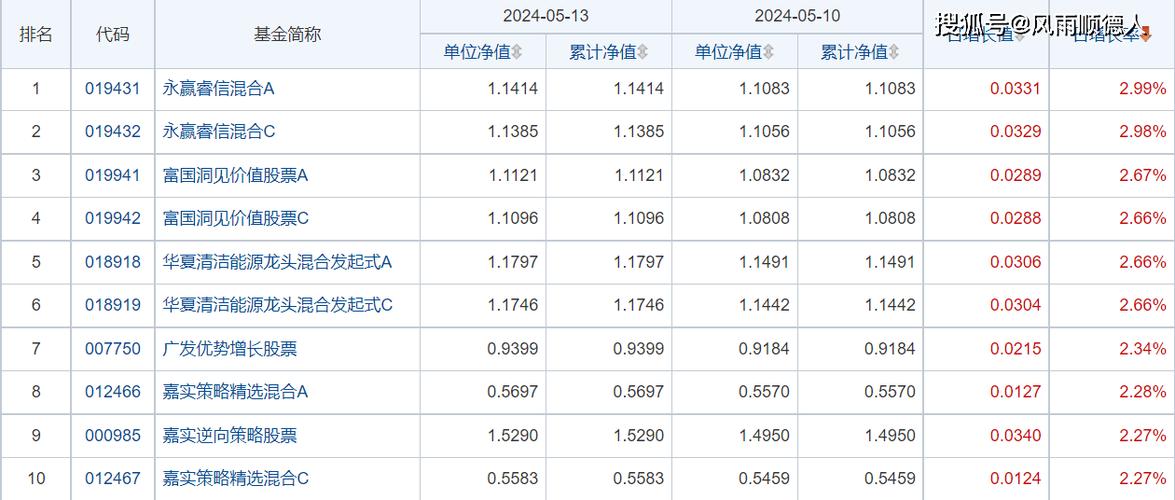Select 05-10 单位净值 1.1442 in row 6
1175x500 pixels.
(764, 305)
